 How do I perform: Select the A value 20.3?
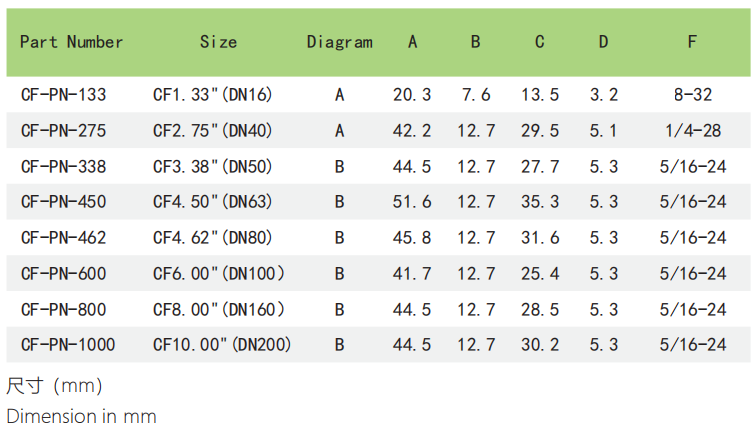[x=412, y=95]
